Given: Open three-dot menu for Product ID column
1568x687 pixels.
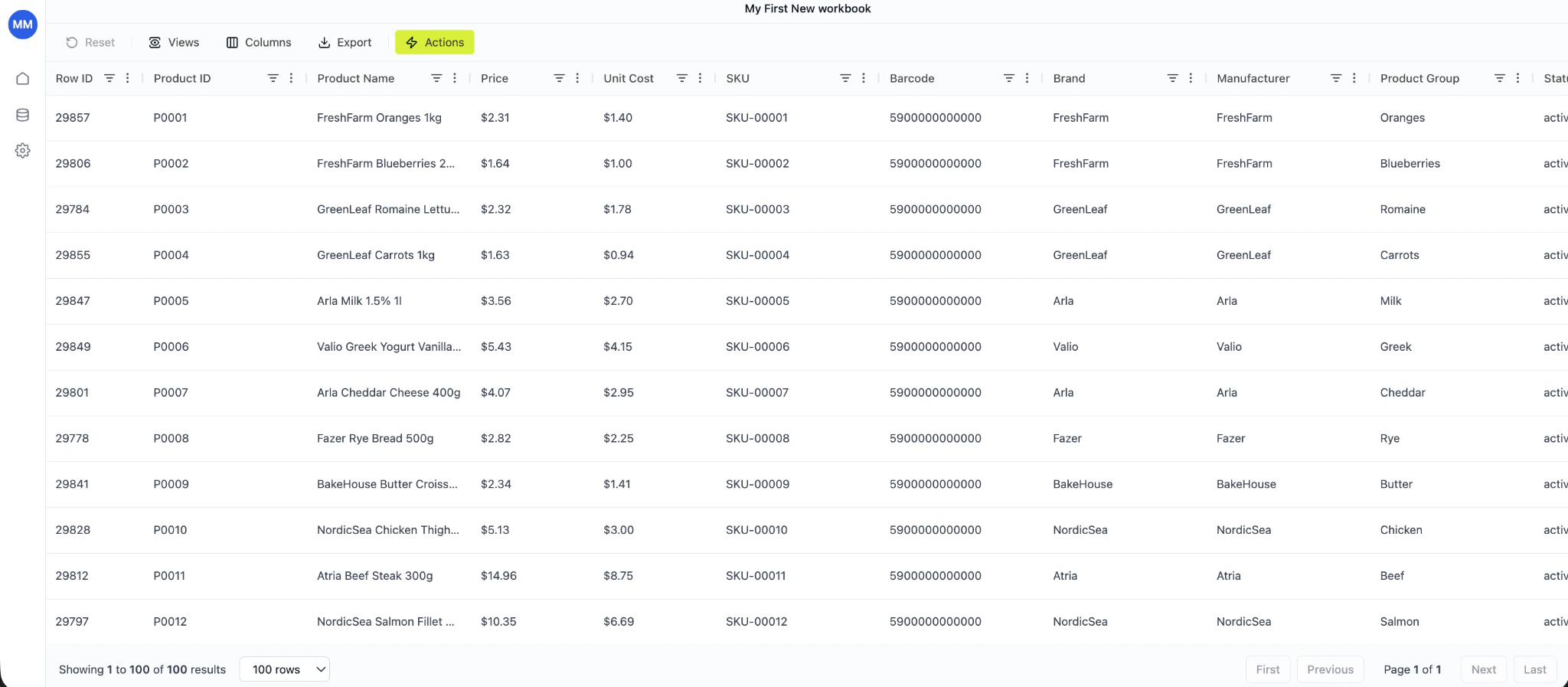Looking at the screenshot, I should (x=291, y=78).
